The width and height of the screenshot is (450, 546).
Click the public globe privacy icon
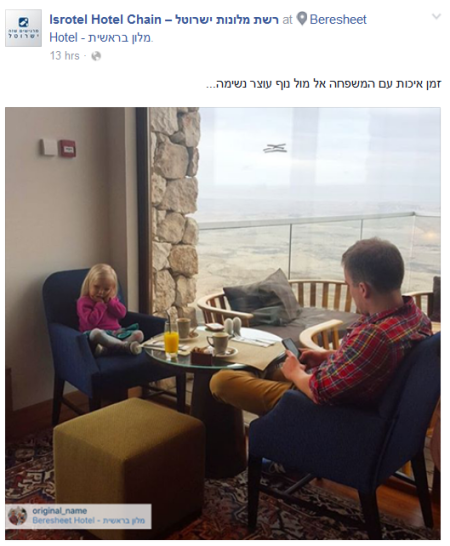(x=96, y=56)
